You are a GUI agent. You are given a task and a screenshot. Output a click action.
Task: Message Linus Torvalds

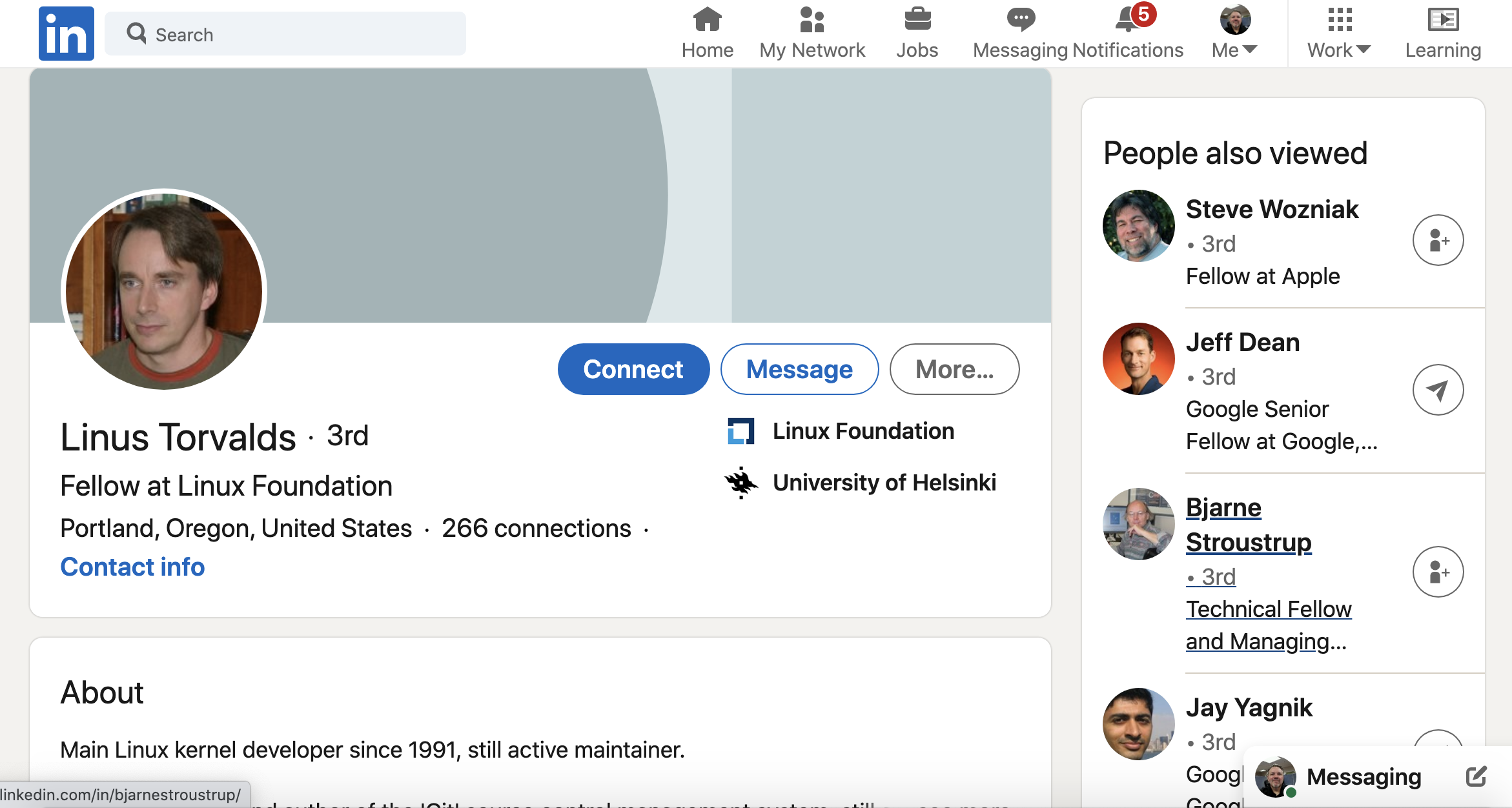pyautogui.click(x=799, y=369)
